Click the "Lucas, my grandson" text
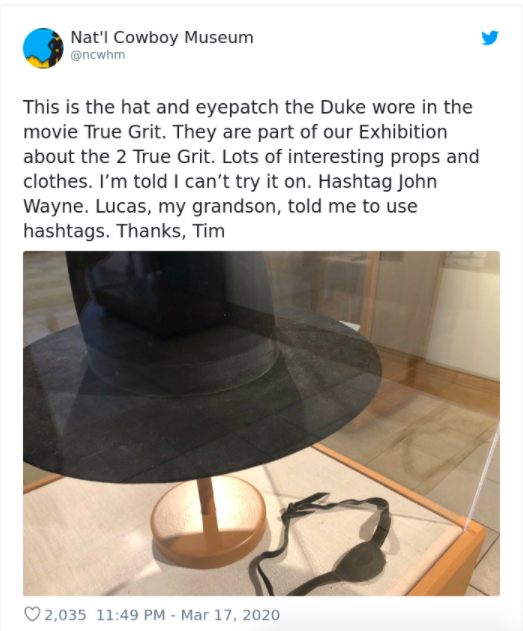 tap(189, 206)
